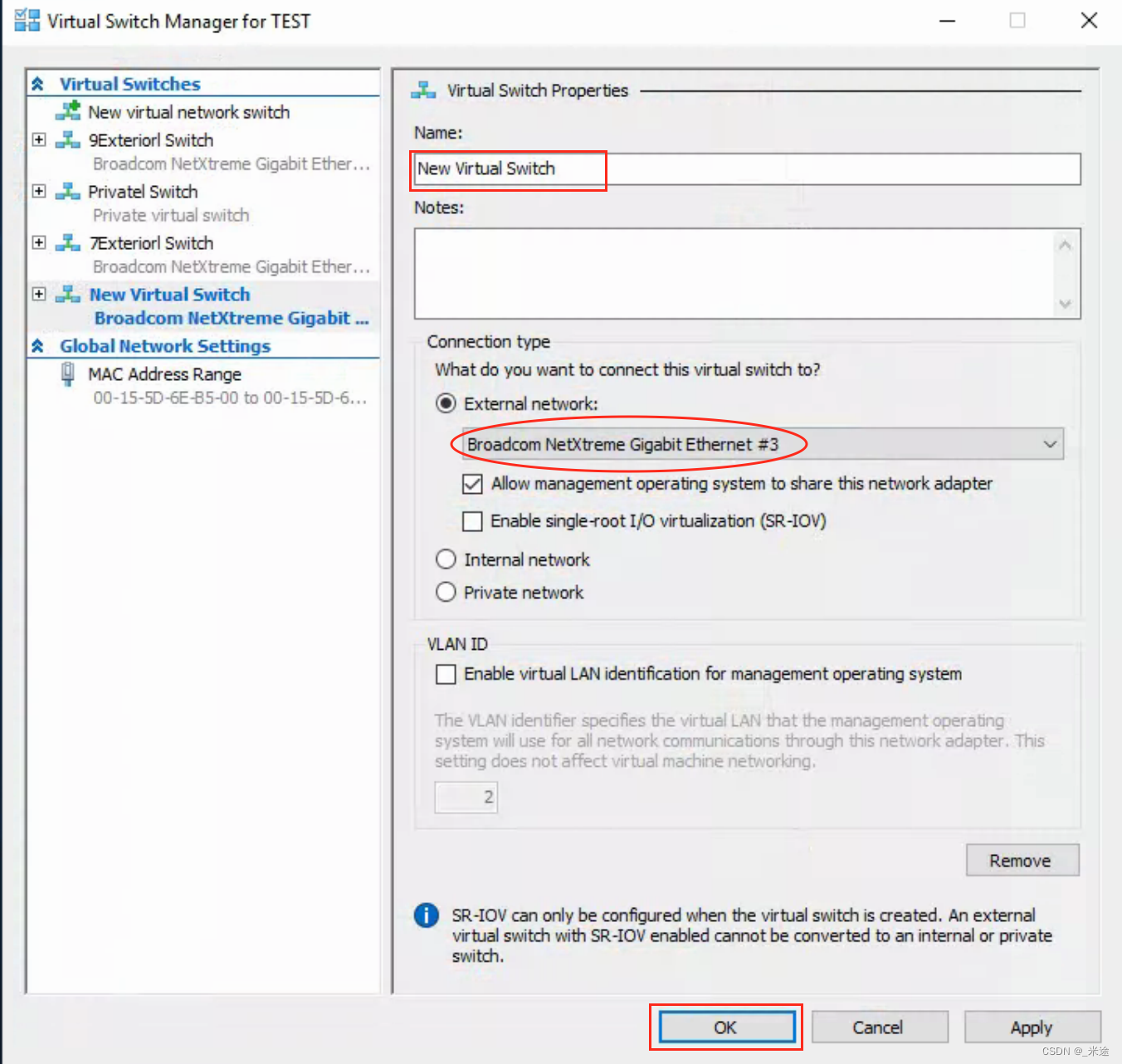Click the Virtual Switch Properties header icon
The image size is (1122, 1064).
[x=424, y=90]
